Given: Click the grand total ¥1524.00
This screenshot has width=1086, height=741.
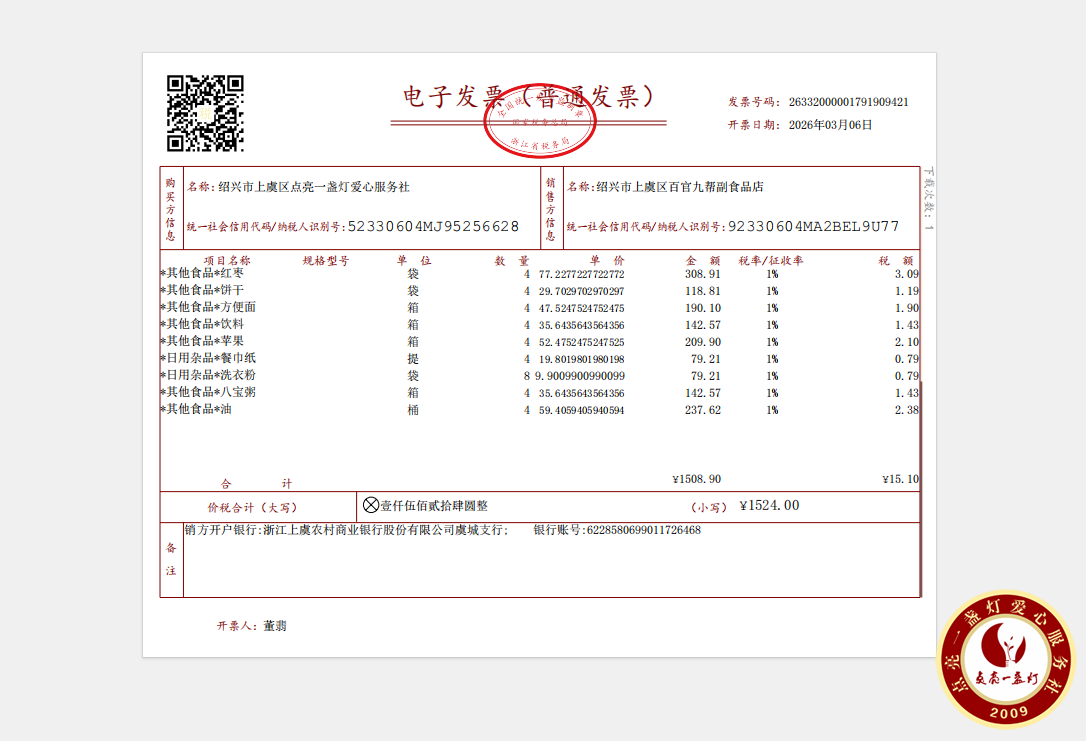Looking at the screenshot, I should 769,506.
